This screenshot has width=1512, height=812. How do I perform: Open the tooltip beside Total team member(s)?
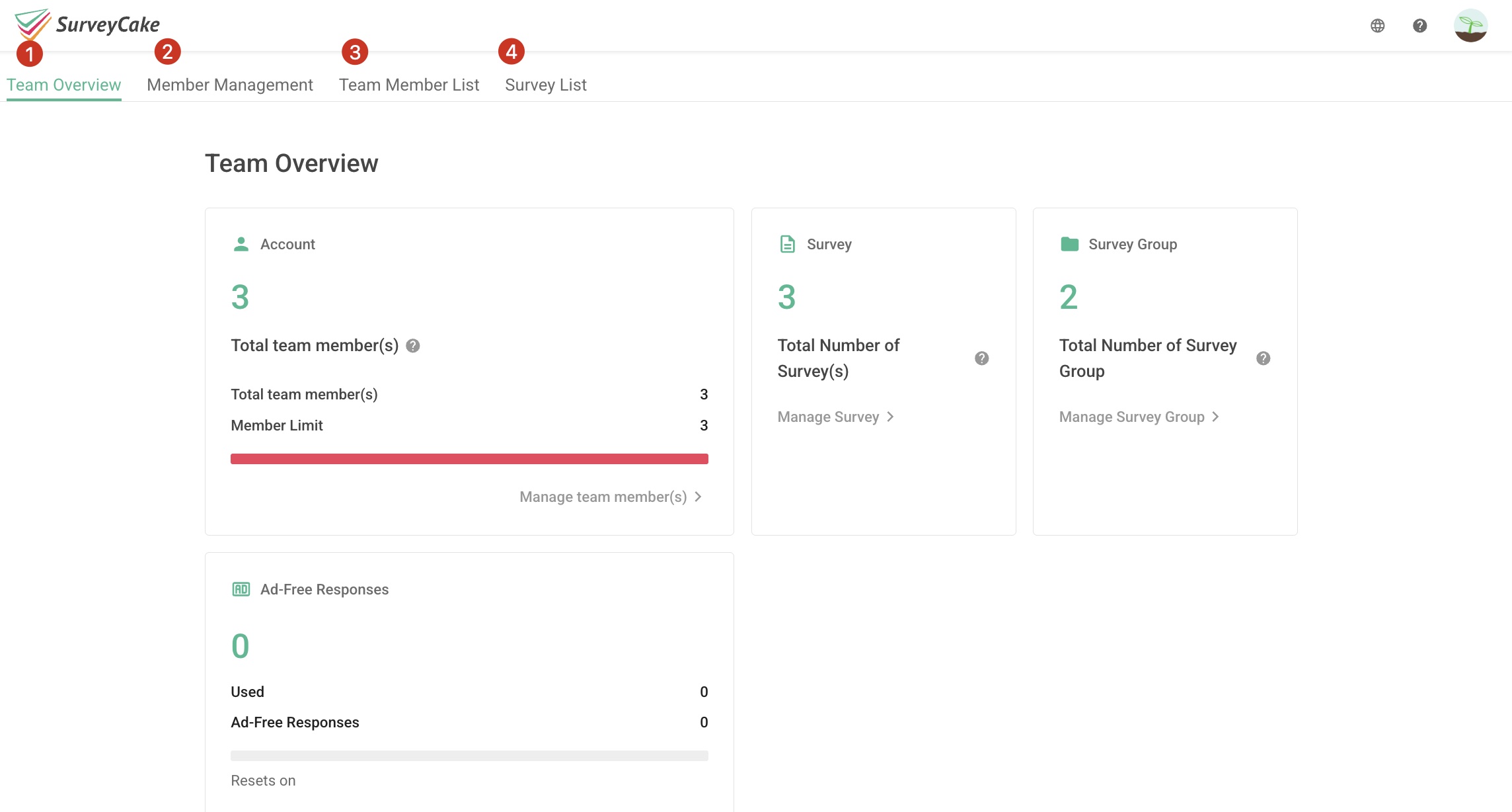[x=414, y=345]
